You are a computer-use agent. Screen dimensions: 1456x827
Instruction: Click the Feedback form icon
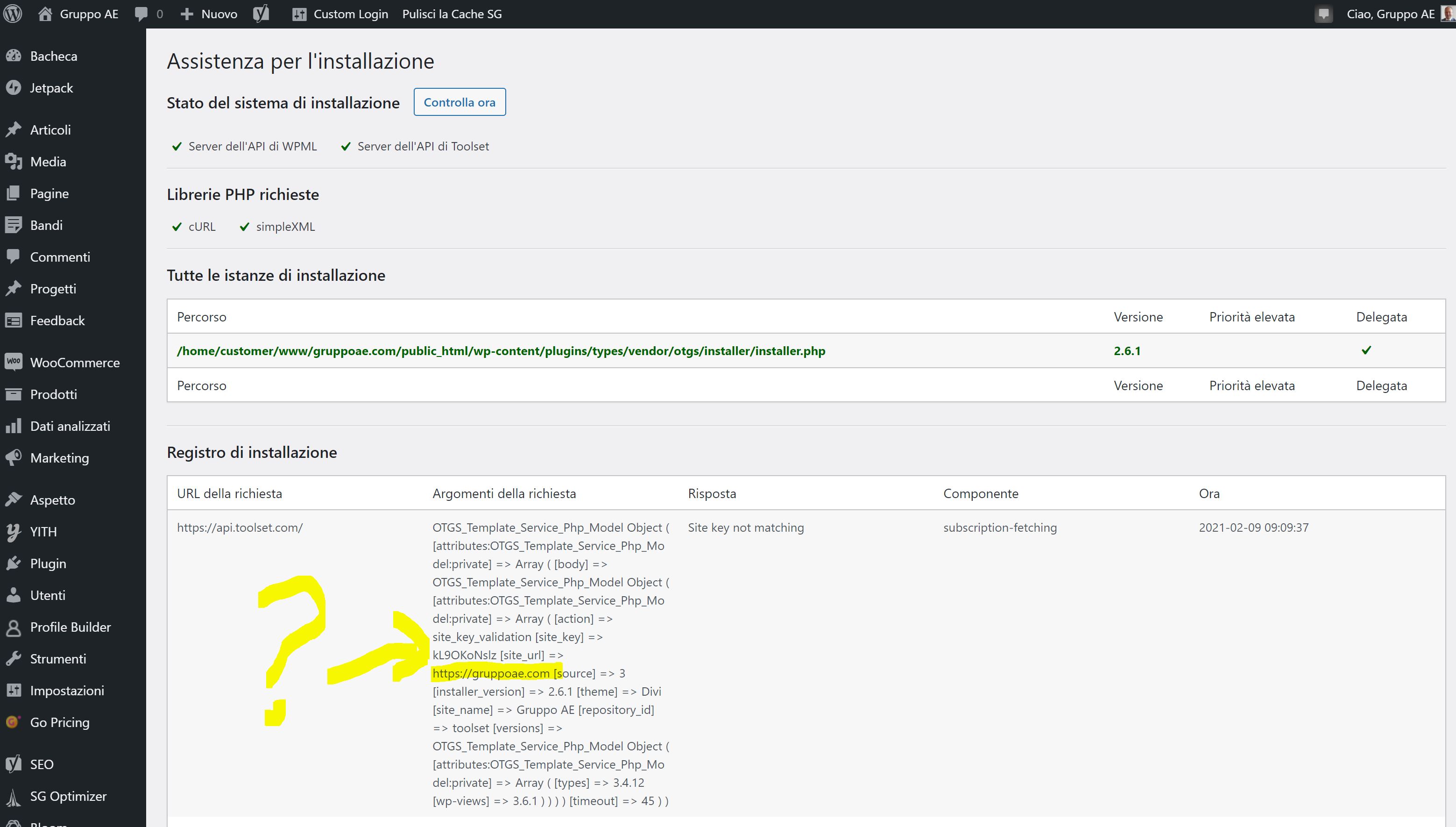(14, 321)
